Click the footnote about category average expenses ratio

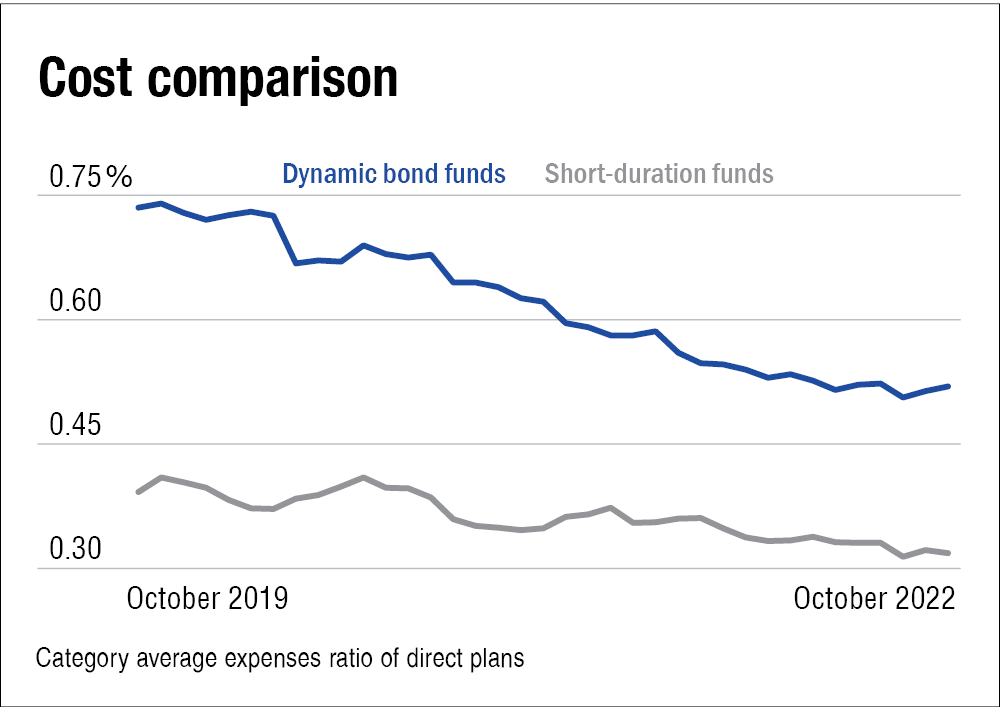coord(280,660)
